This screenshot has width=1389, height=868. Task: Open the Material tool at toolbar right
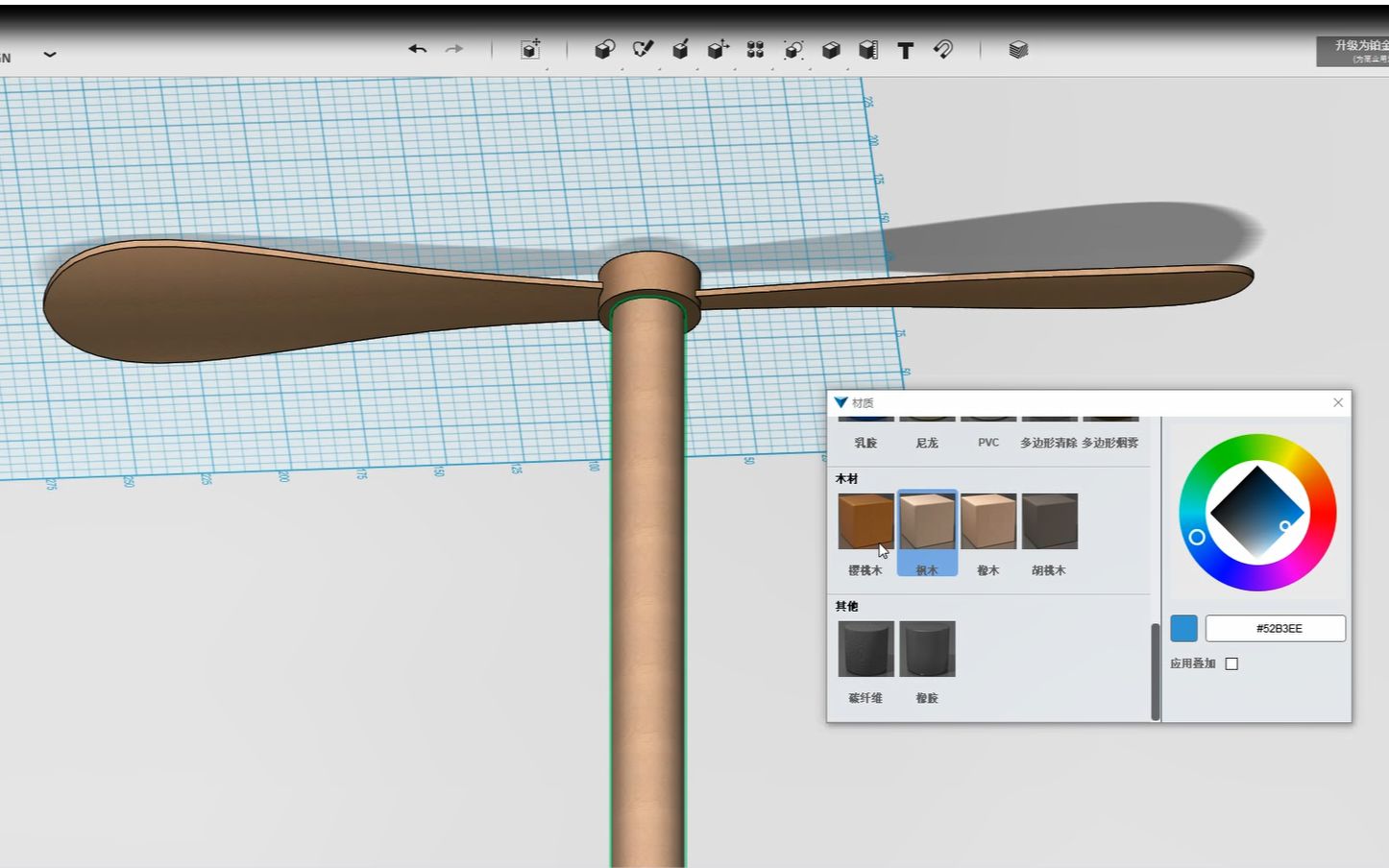click(x=1018, y=50)
